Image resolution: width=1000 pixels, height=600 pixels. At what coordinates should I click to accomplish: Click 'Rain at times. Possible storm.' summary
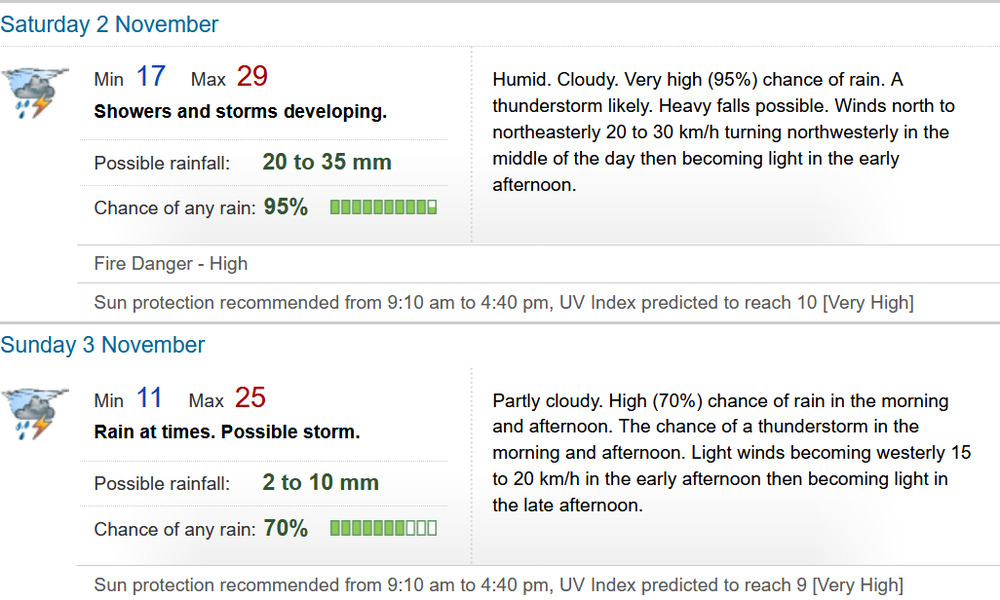227,432
